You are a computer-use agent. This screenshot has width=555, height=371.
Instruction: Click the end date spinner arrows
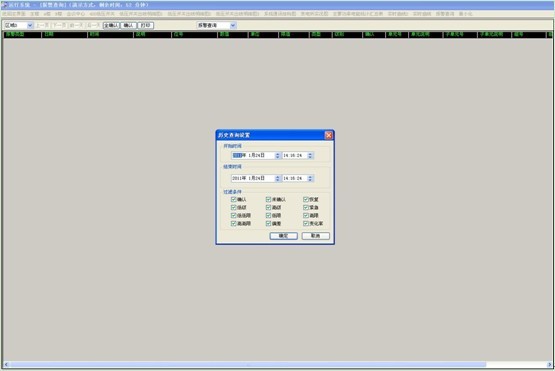pos(278,178)
